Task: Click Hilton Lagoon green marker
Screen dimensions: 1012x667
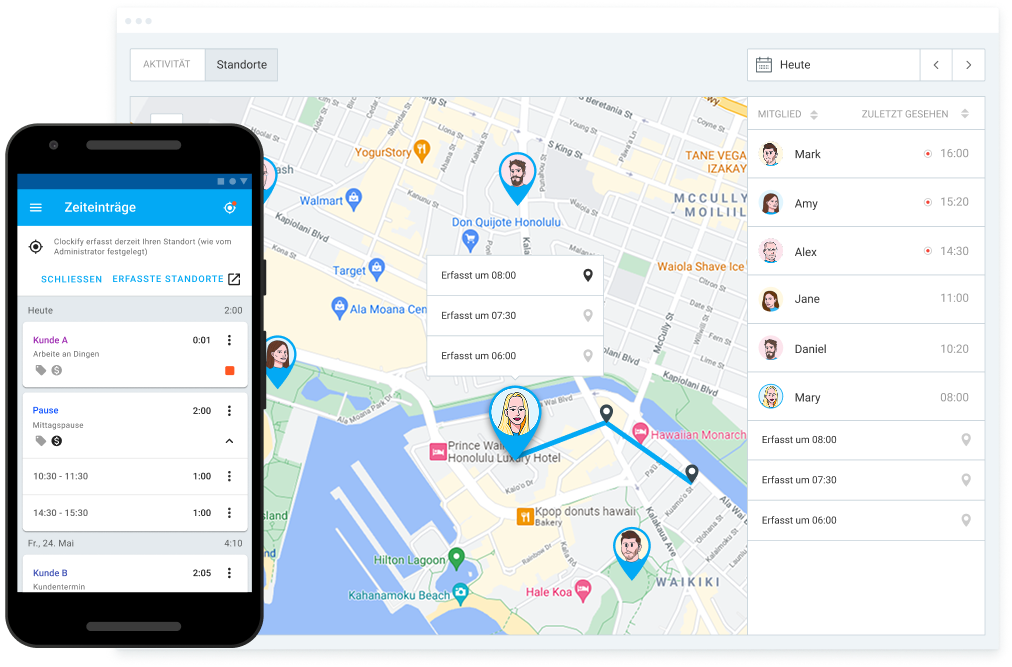Action: (x=456, y=559)
